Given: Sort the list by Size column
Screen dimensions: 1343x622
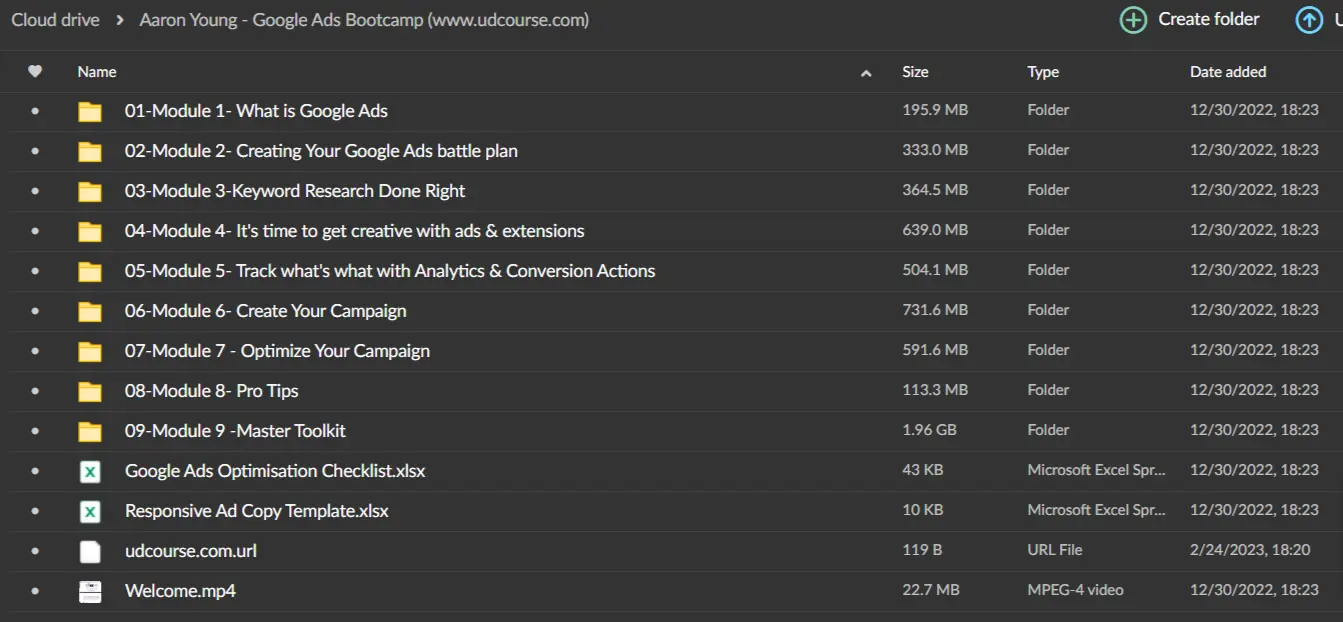Looking at the screenshot, I should point(915,72).
